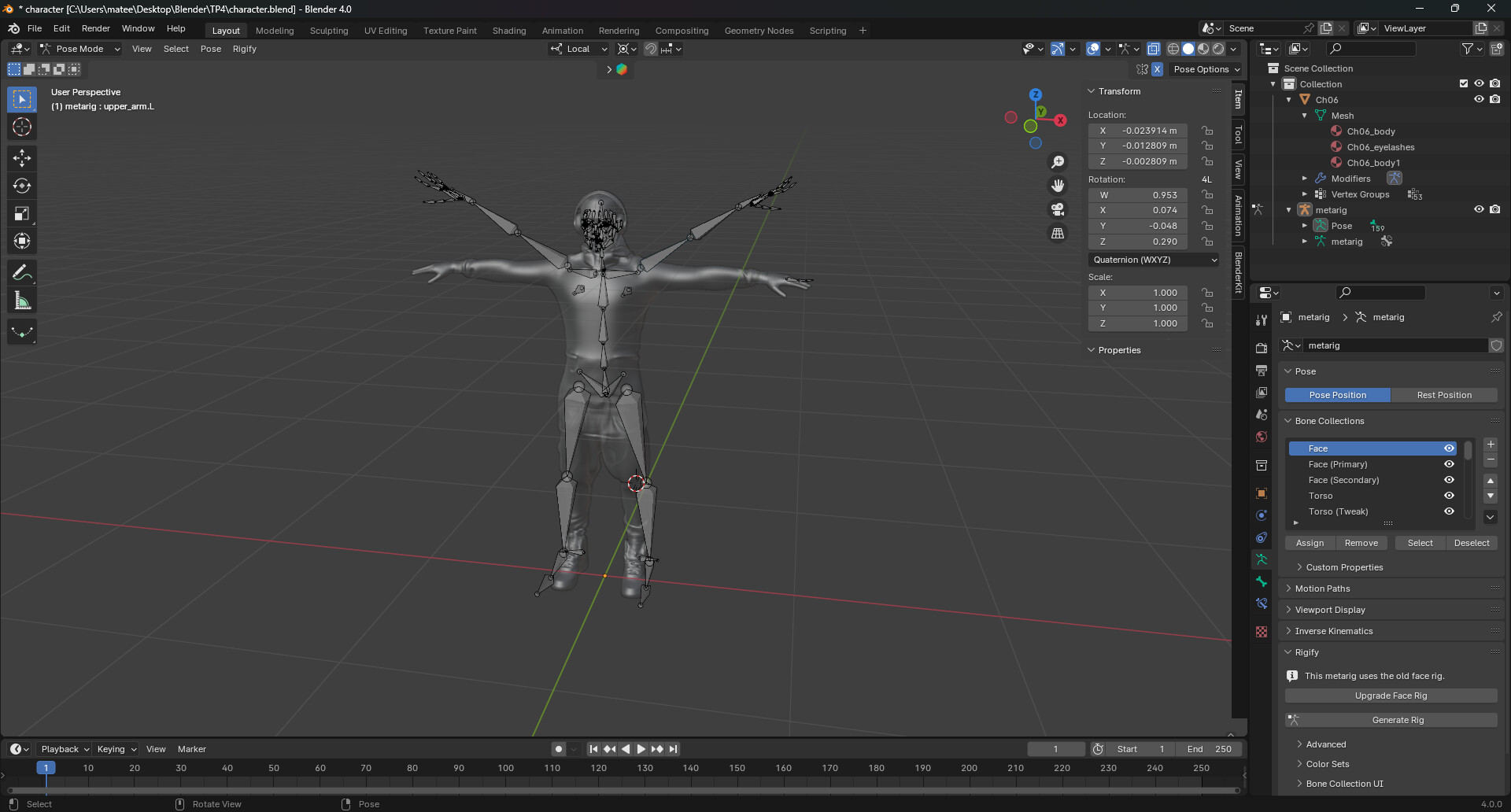
Task: Click the Upgrade Face Rig button
Action: [x=1391, y=696]
